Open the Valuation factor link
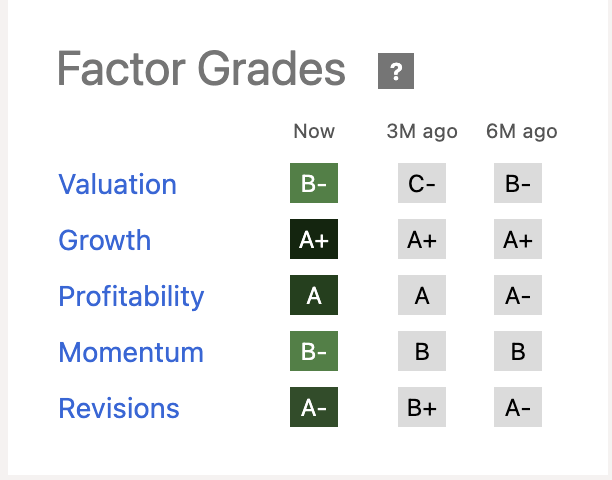The image size is (612, 480). point(117,184)
